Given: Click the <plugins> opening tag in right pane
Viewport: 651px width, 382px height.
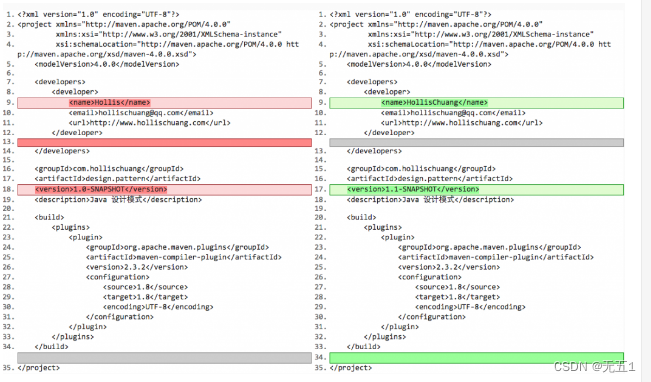Looking at the screenshot, I should [x=383, y=228].
